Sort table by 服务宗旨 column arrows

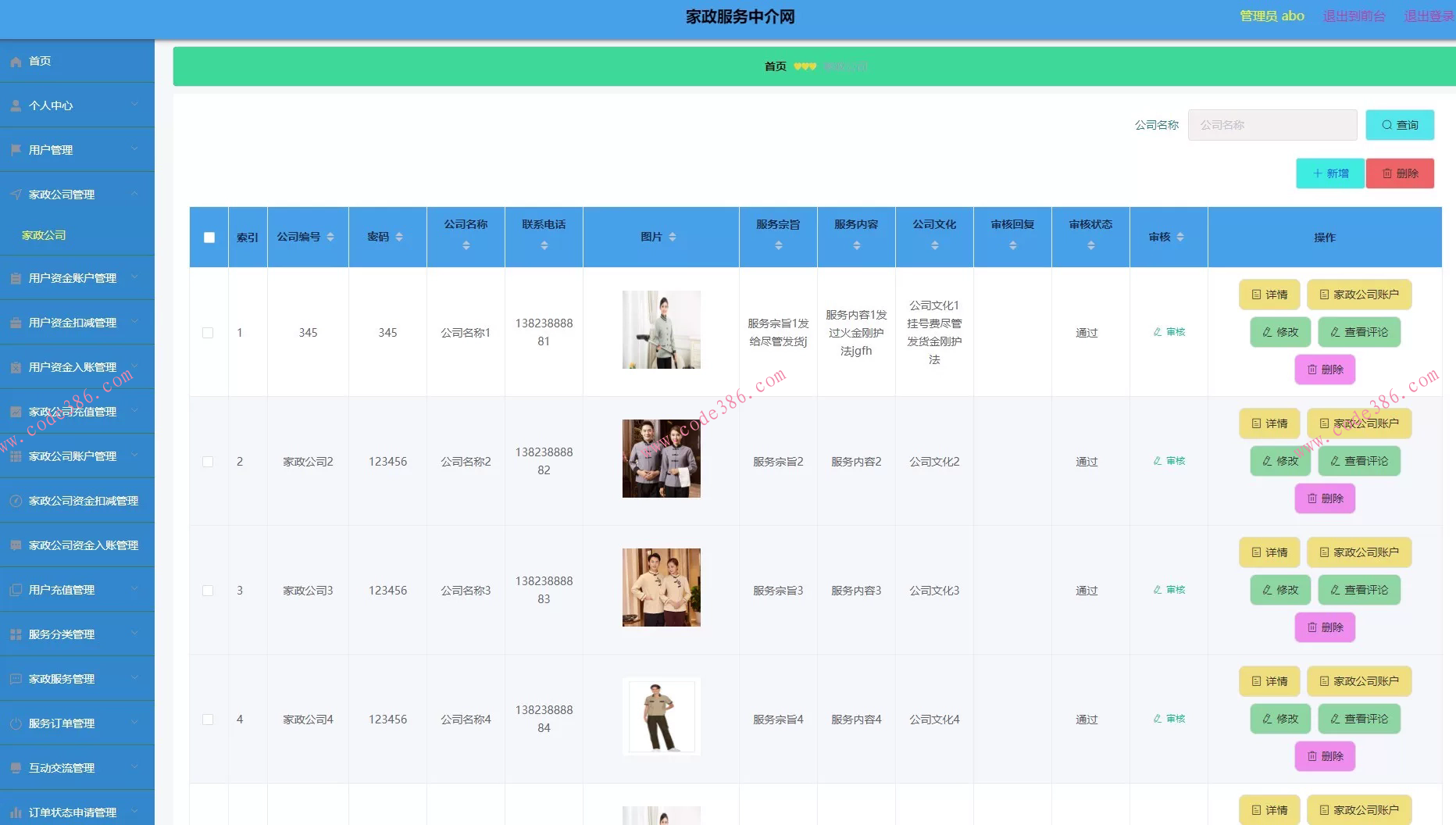[779, 245]
